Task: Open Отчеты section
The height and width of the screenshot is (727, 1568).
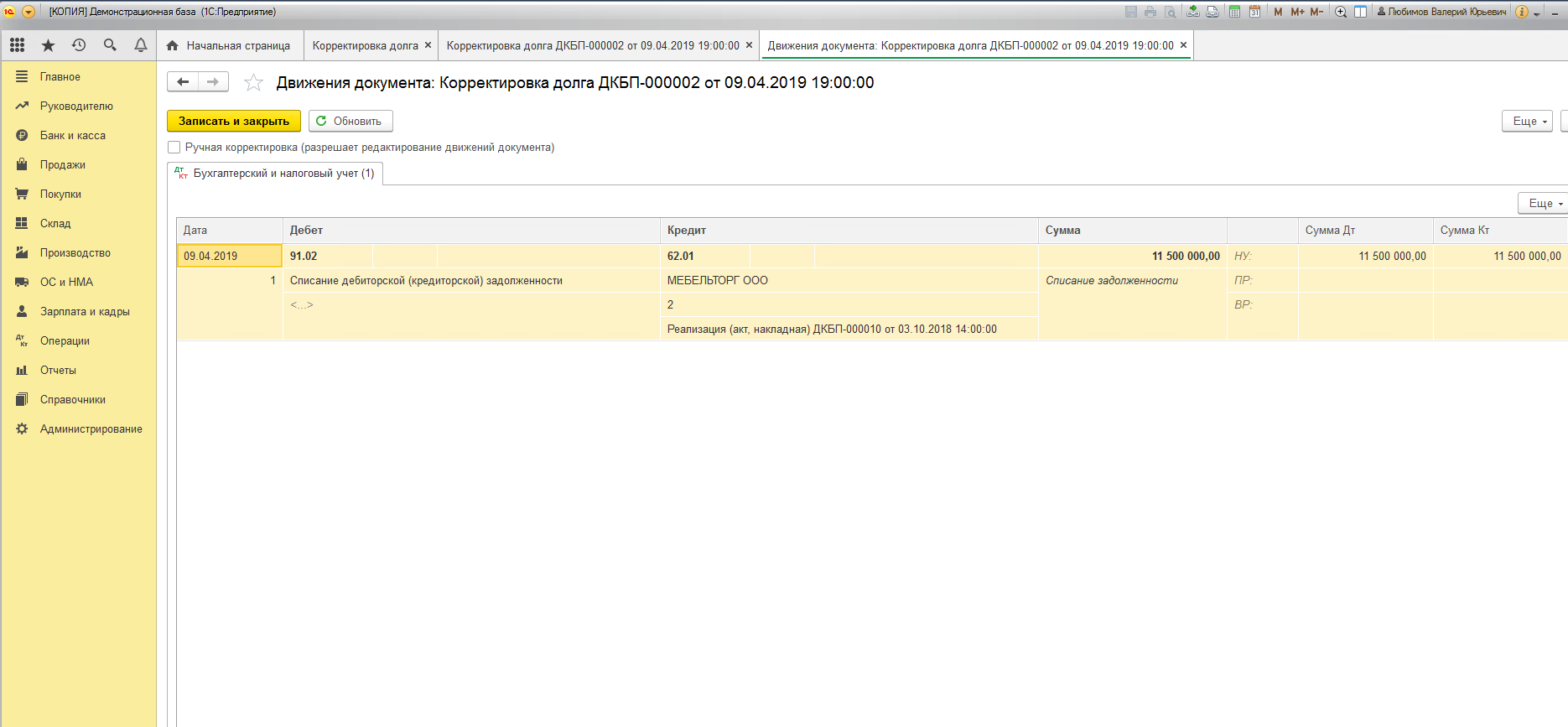Action: 78,370
